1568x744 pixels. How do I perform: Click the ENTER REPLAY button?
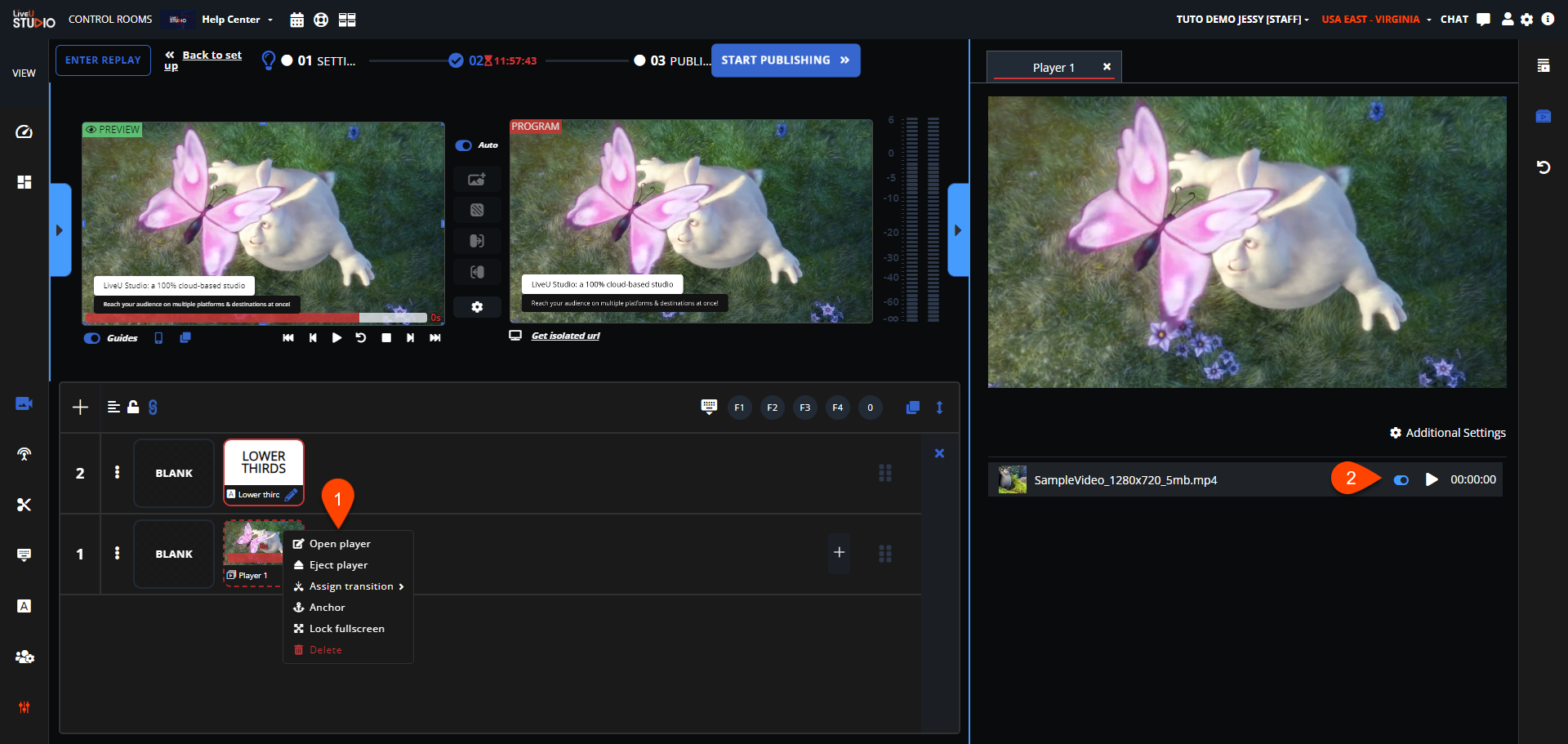click(103, 60)
